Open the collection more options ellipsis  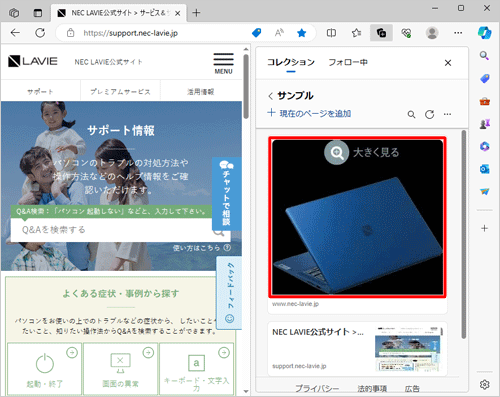447,114
